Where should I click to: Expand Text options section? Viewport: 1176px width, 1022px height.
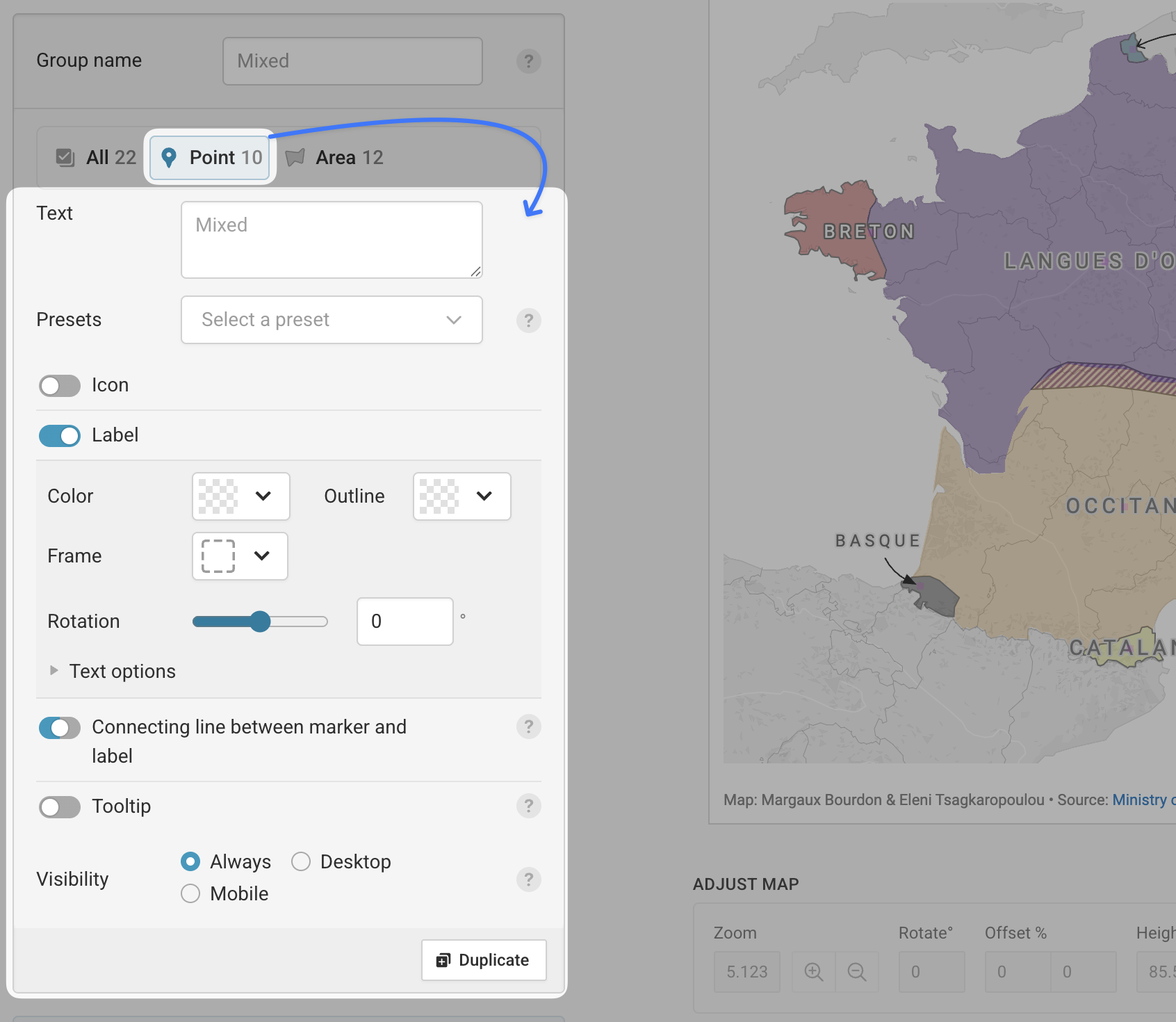[113, 671]
